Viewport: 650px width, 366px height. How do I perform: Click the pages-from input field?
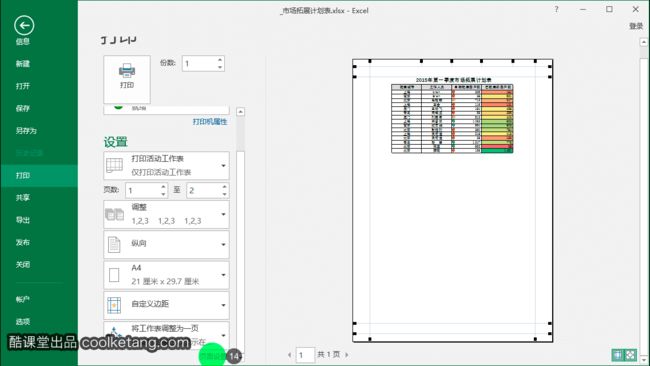tap(143, 190)
